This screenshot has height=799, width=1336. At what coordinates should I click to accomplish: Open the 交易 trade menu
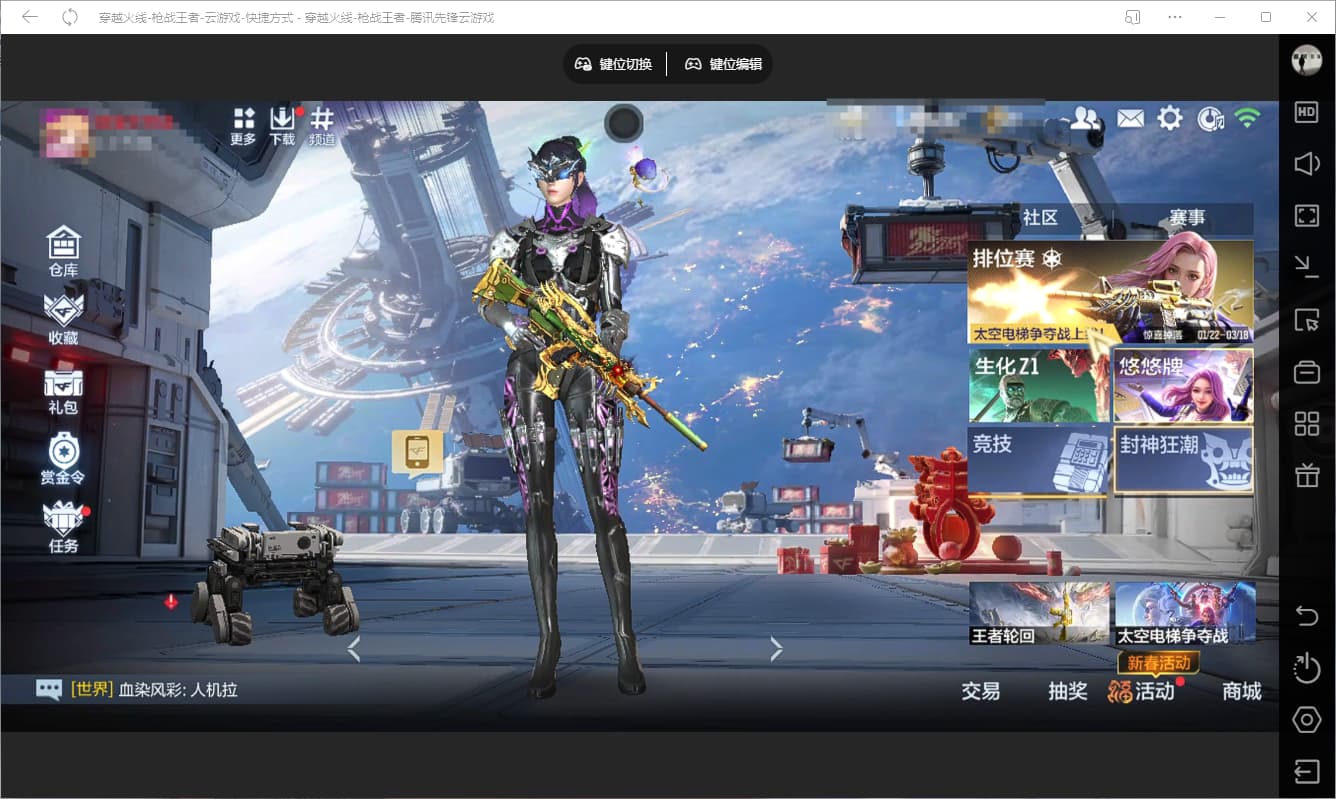(981, 691)
